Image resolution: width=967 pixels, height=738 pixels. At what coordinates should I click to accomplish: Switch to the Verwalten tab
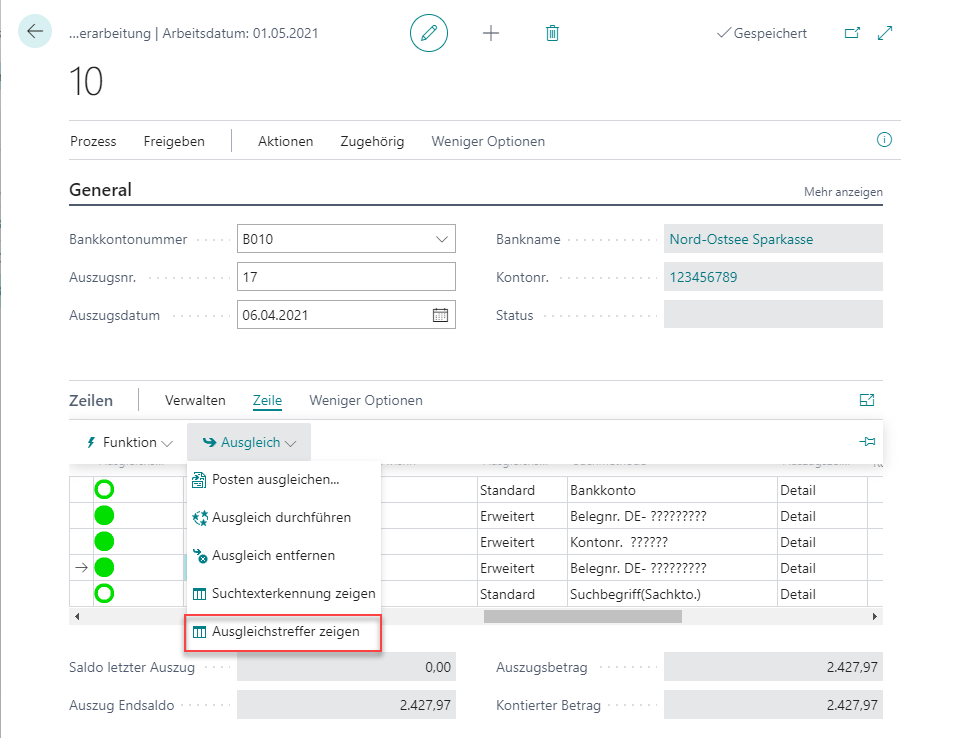[x=195, y=401]
